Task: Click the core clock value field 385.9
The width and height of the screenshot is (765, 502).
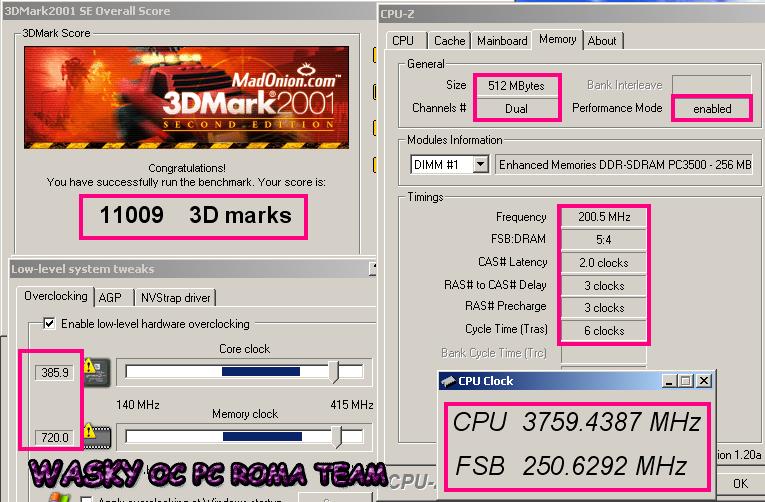Action: click(x=55, y=373)
